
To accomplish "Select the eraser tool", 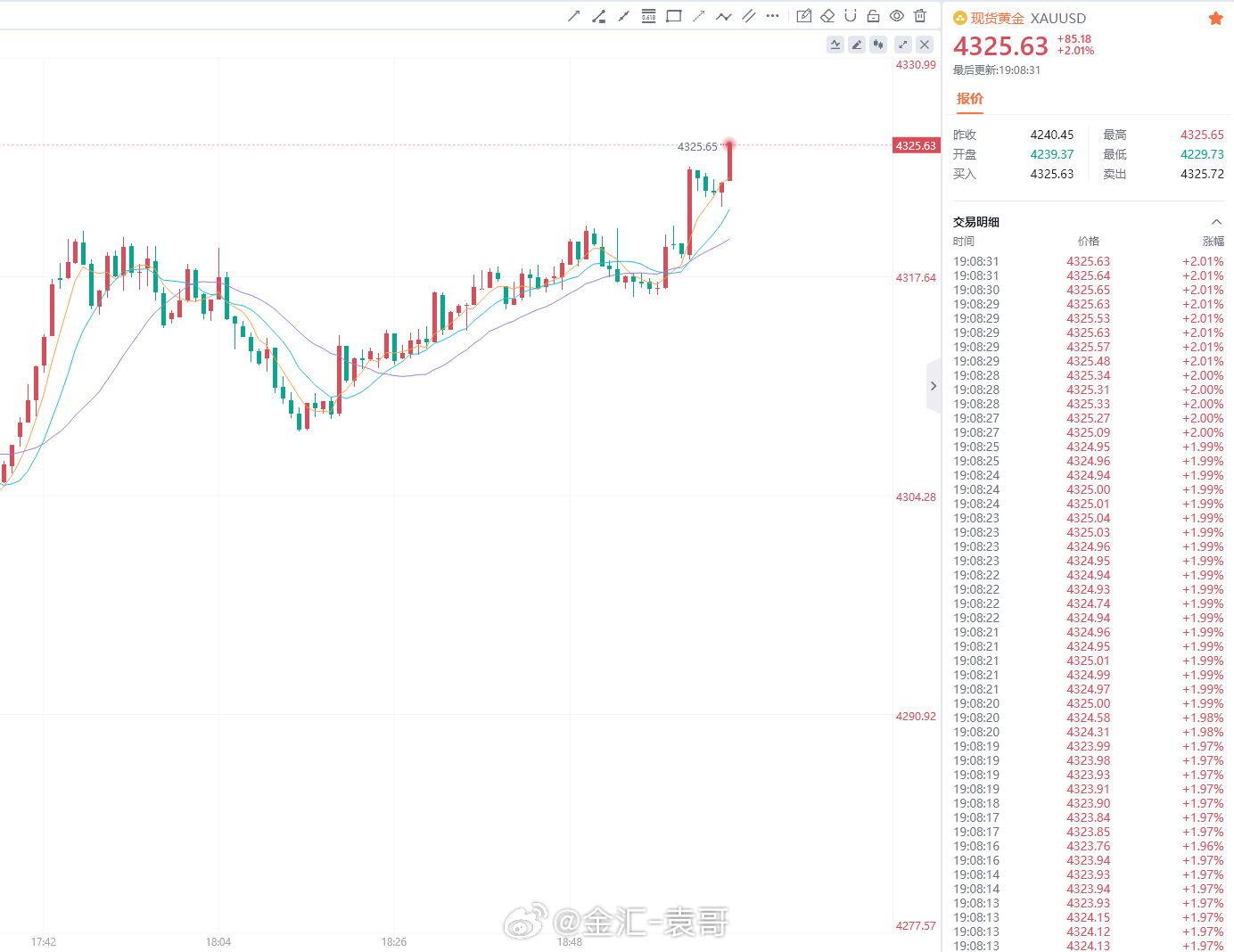I will [x=827, y=16].
